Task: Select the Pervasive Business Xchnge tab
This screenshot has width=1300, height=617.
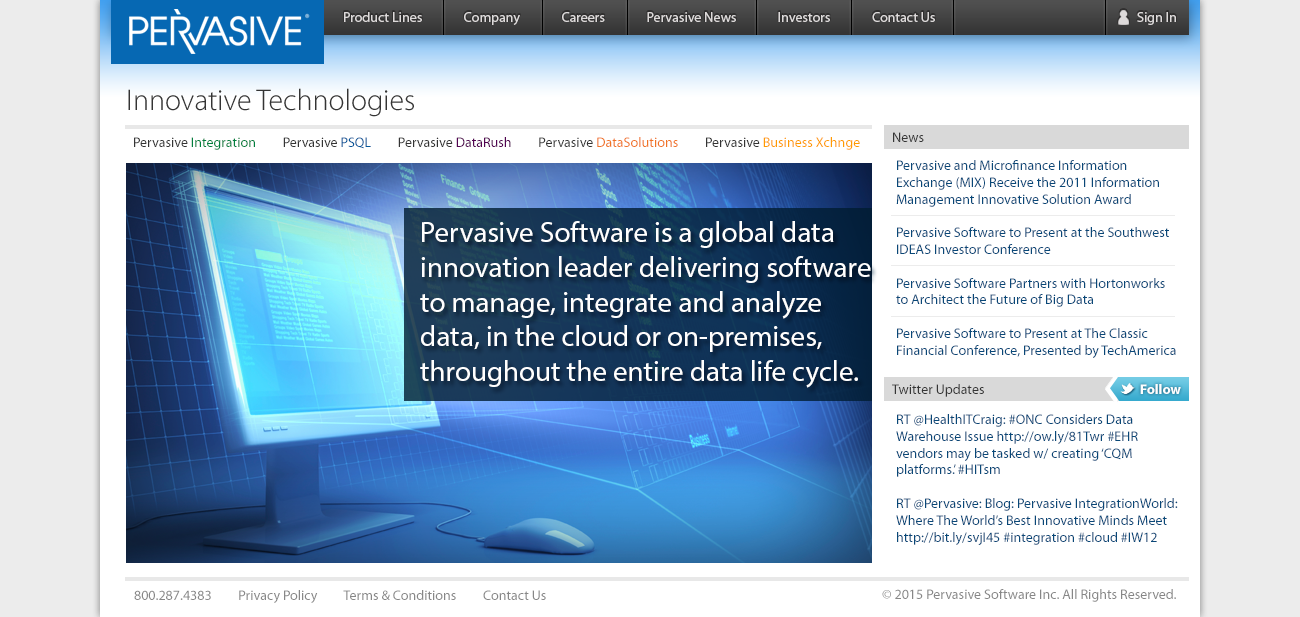Action: 782,143
